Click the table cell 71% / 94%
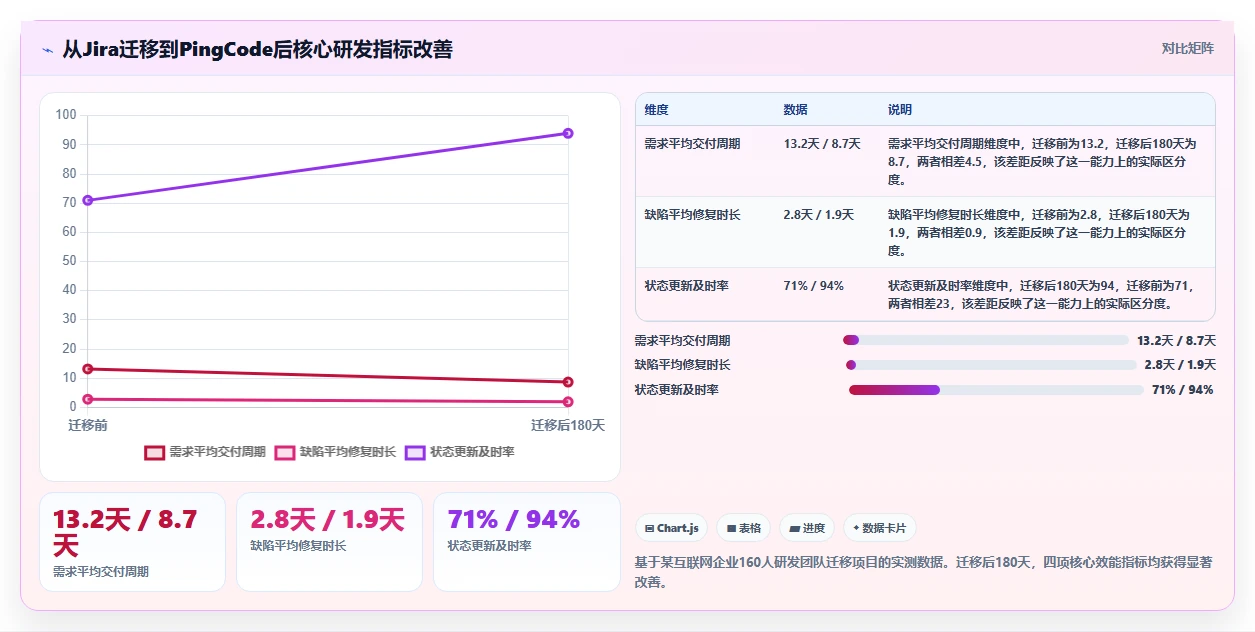 pyautogui.click(x=813, y=286)
